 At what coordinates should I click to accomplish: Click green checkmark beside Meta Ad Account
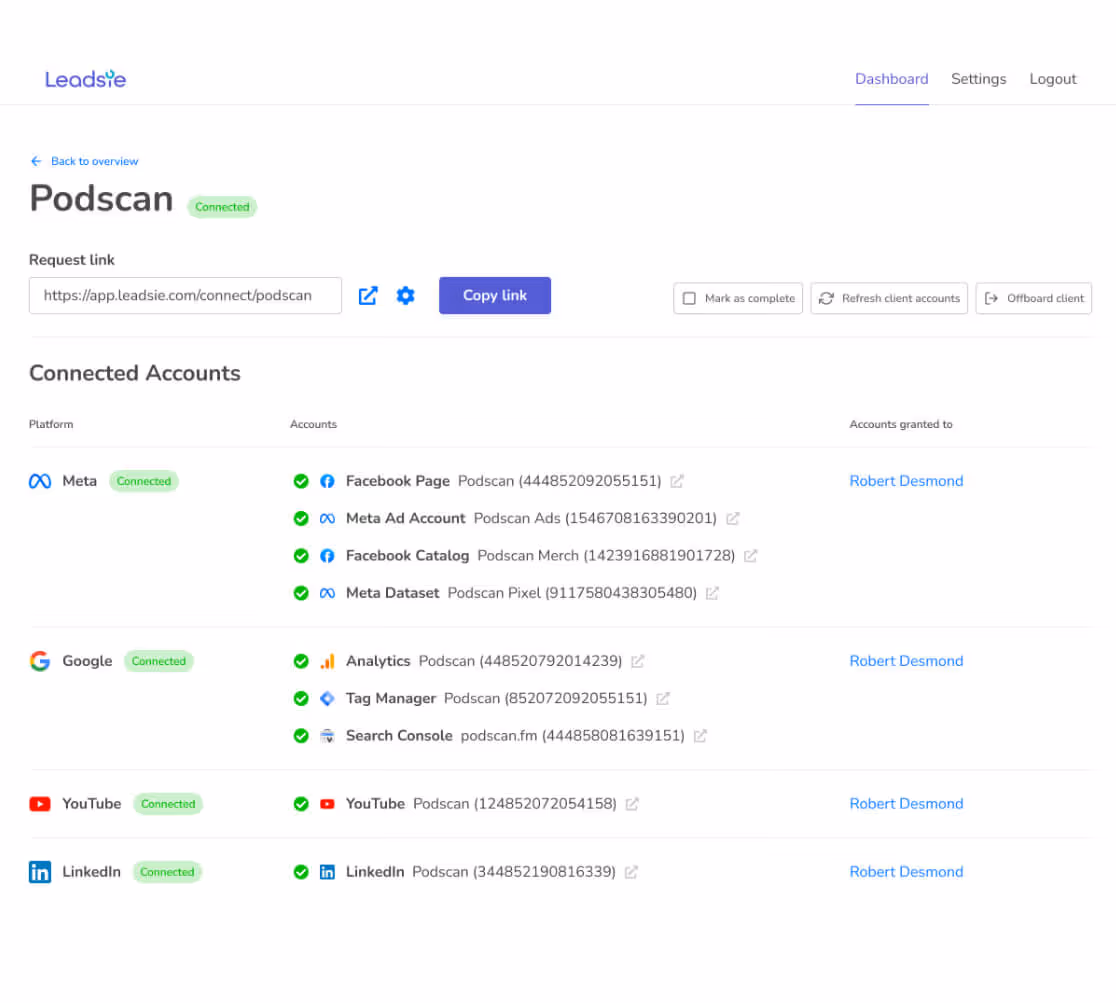click(301, 518)
